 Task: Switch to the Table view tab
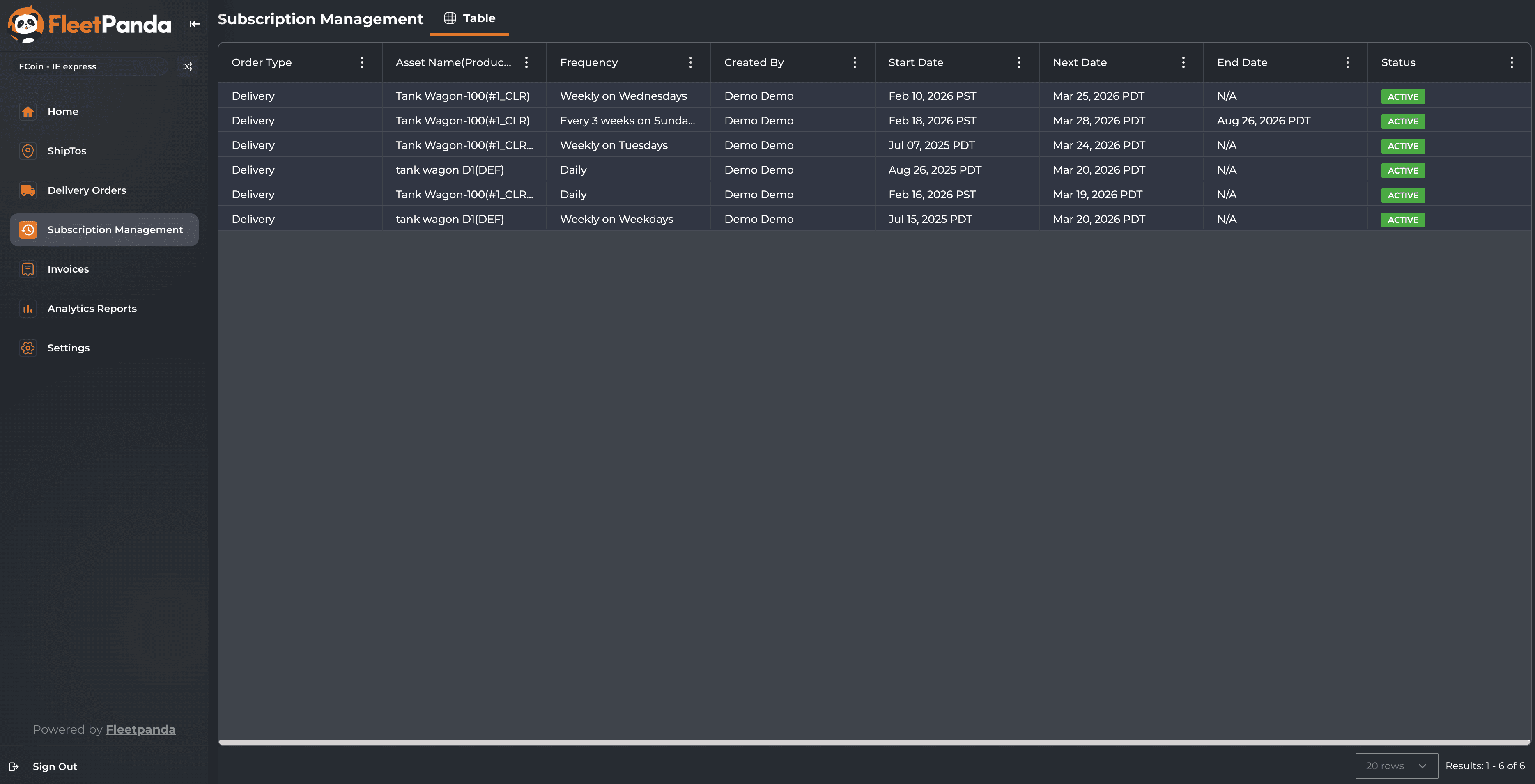coord(469,18)
